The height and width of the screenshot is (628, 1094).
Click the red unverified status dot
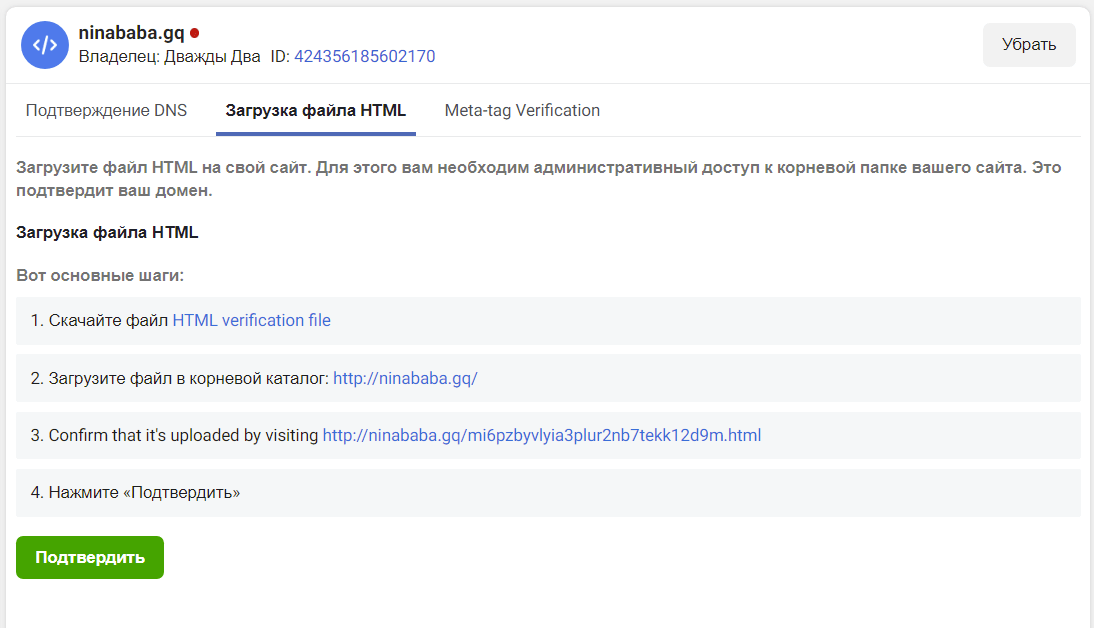click(x=194, y=33)
